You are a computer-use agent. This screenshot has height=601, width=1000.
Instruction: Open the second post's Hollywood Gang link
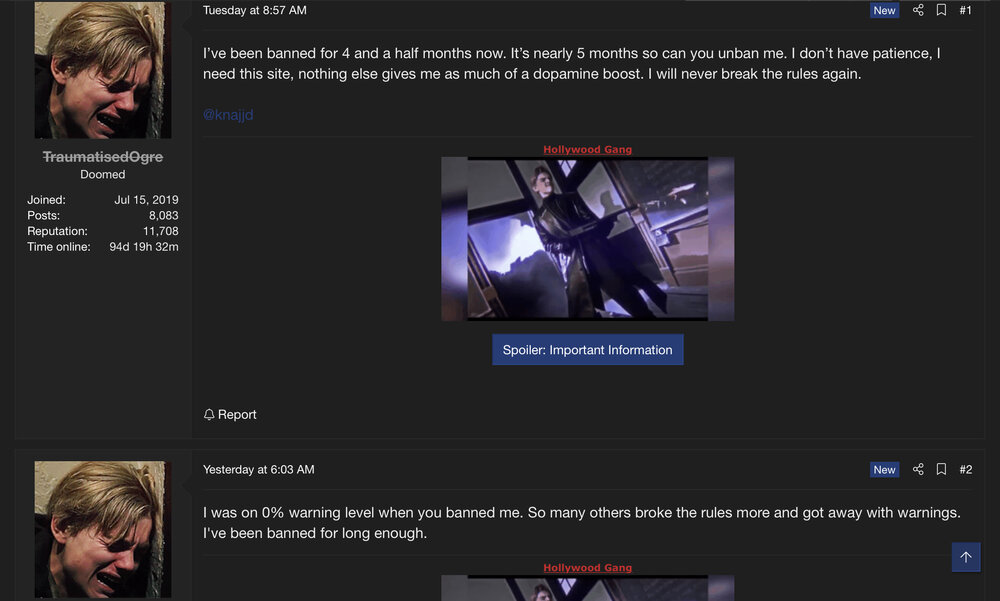coord(587,568)
